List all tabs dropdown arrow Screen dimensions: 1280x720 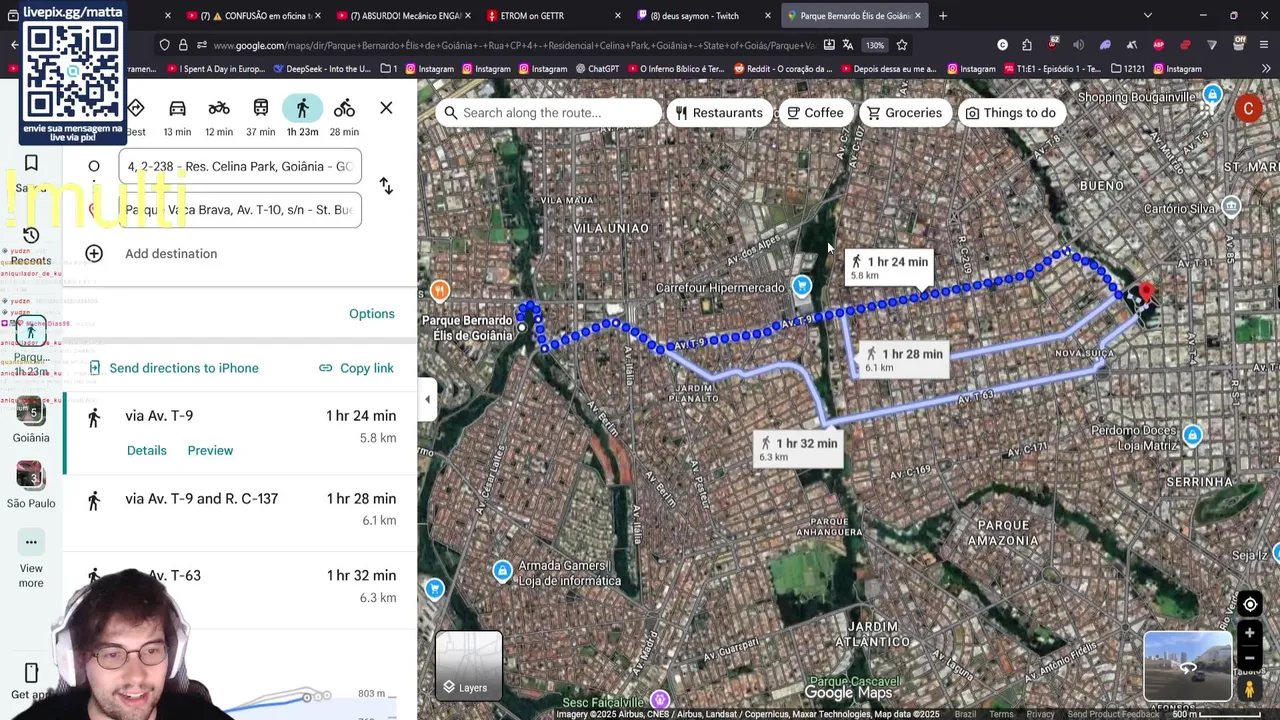(x=1147, y=16)
